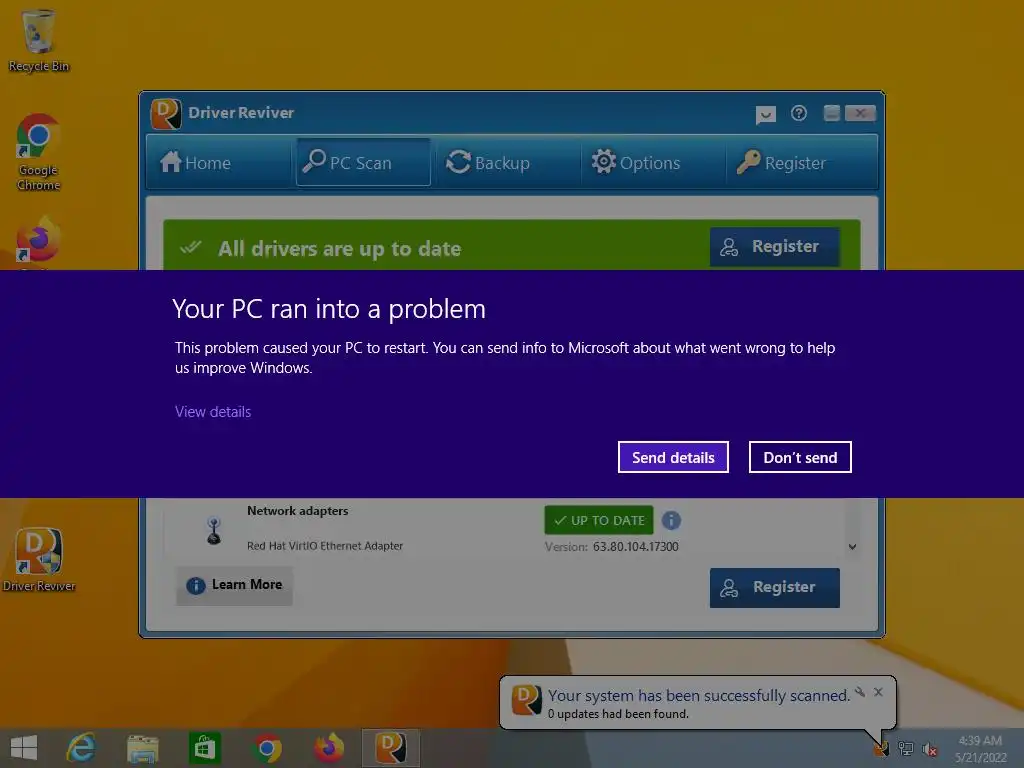Open the Driver Reviver help question icon
The image size is (1024, 768).
[799, 114]
